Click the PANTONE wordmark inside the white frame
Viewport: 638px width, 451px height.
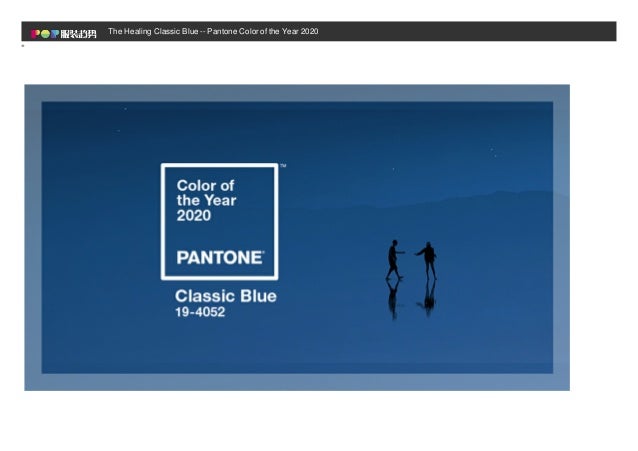221,258
